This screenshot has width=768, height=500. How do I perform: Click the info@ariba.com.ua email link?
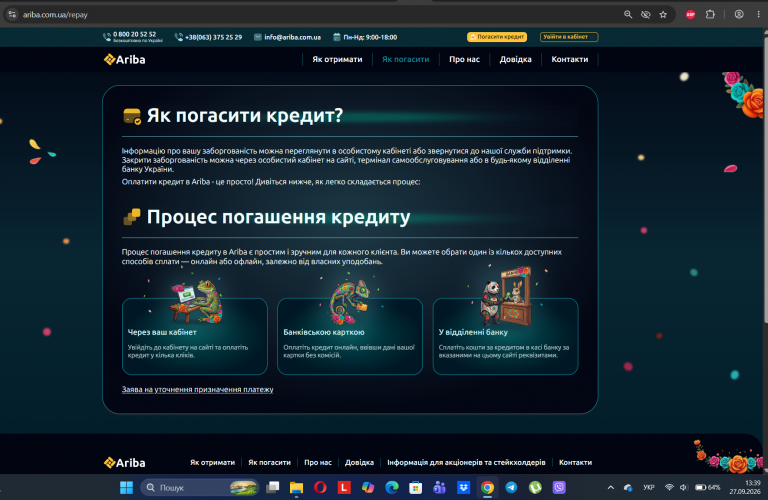(x=292, y=37)
